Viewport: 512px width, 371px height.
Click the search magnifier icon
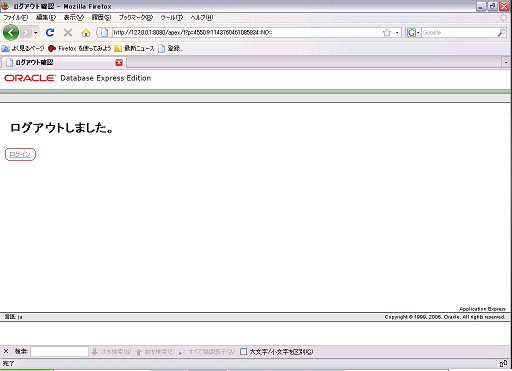pyautogui.click(x=501, y=32)
